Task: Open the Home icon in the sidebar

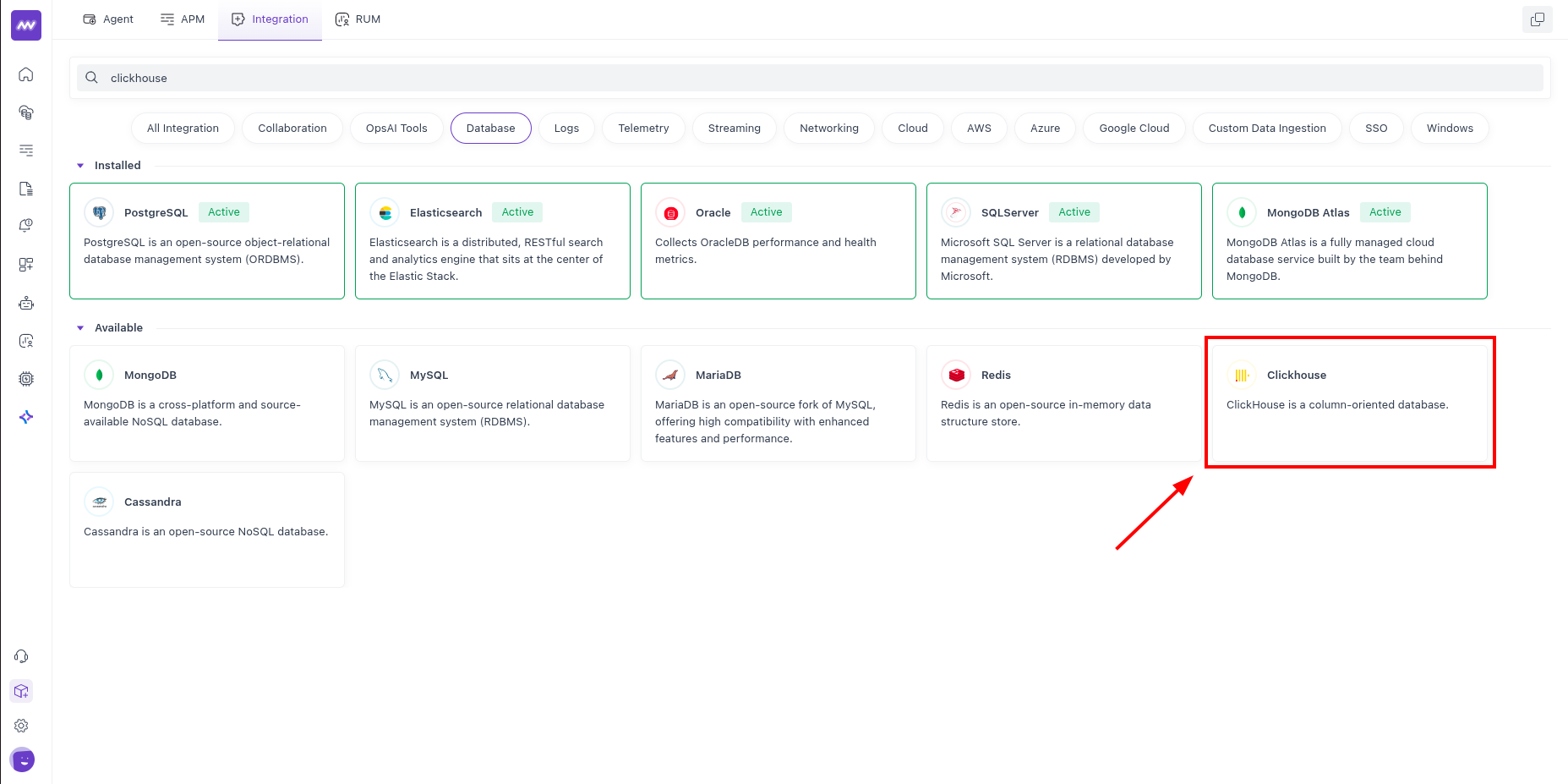Action: 26,74
